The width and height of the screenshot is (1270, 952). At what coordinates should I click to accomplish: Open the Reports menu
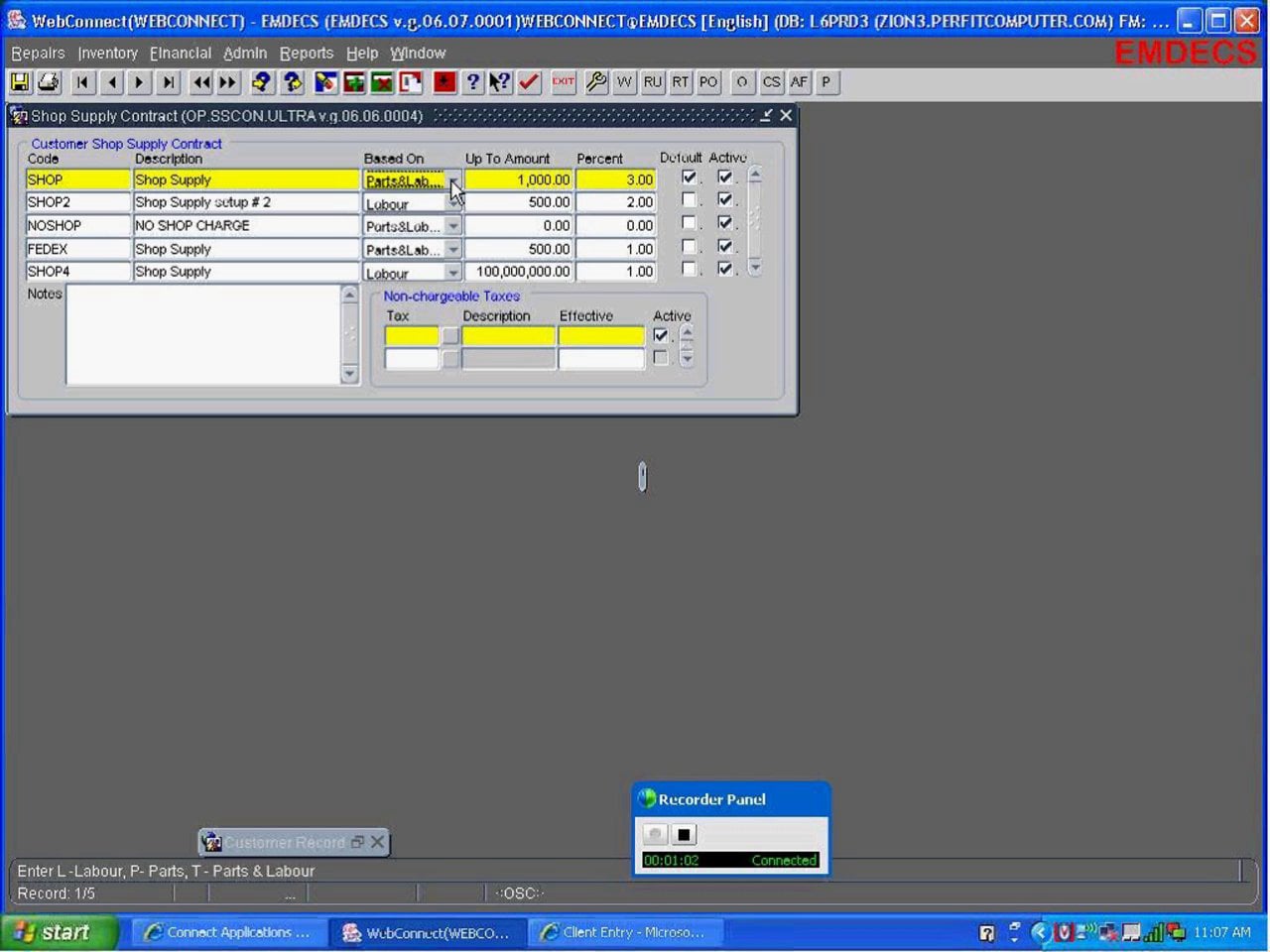click(x=306, y=53)
